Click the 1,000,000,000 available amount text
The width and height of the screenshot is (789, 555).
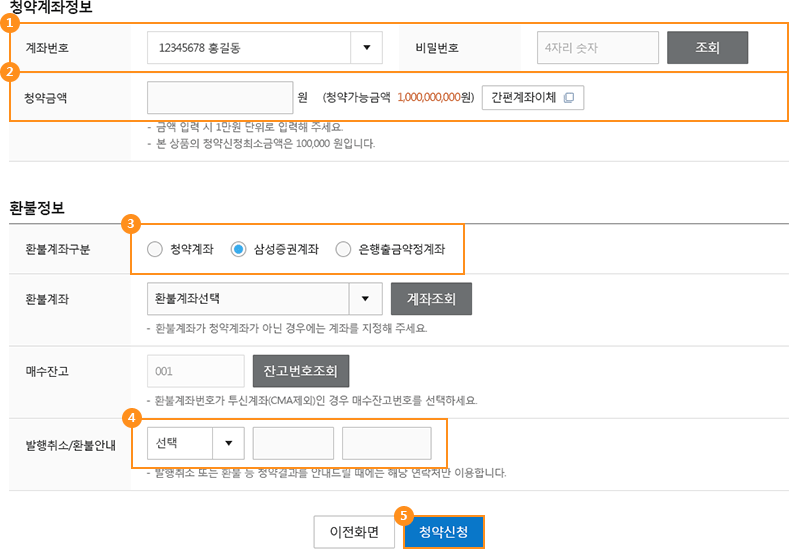[x=429, y=98]
